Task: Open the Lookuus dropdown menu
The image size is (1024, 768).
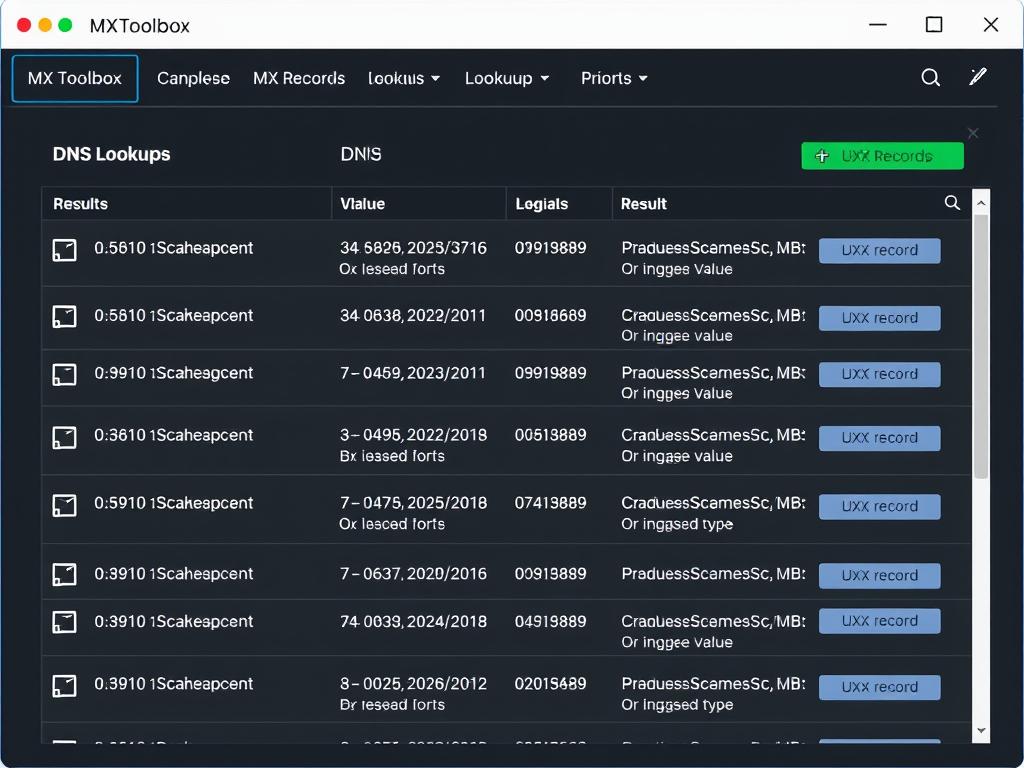Action: (x=404, y=78)
